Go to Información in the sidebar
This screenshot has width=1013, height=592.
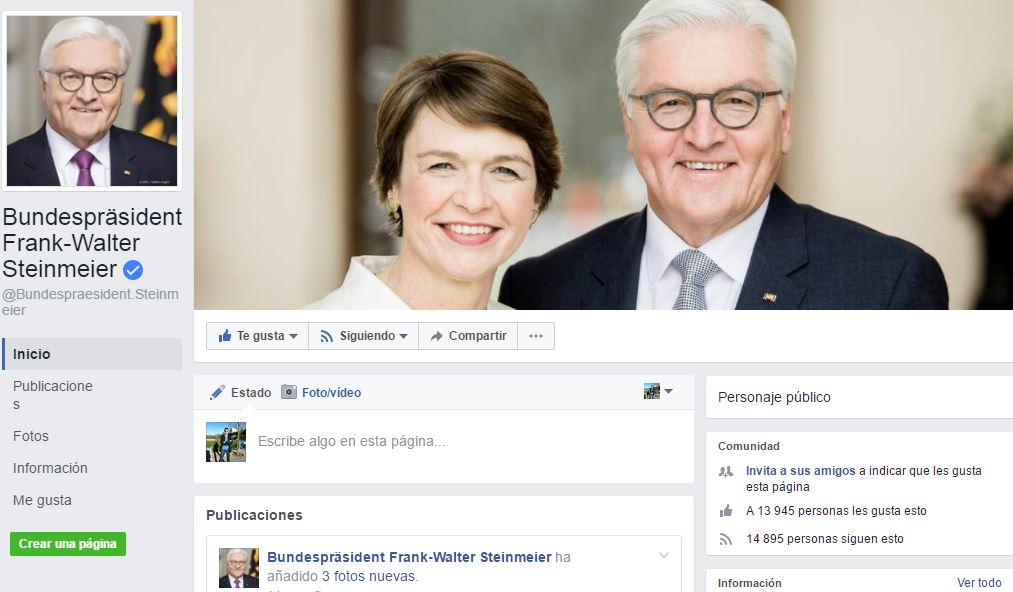[x=50, y=468]
